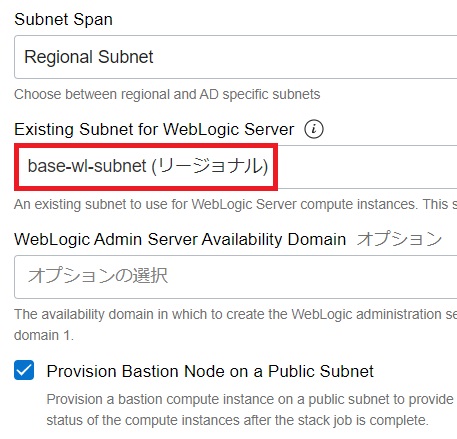Viewport: 457px width, 439px height.
Task: Click Provision a bastion compute instance description
Action: pos(252,399)
